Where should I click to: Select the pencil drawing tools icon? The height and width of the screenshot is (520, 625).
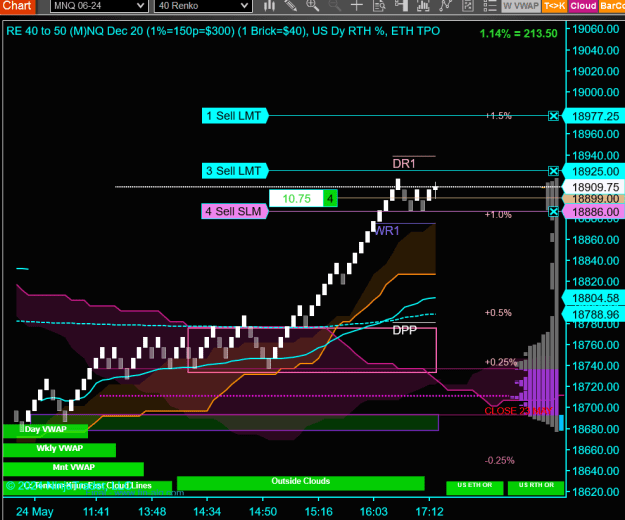(x=291, y=6)
